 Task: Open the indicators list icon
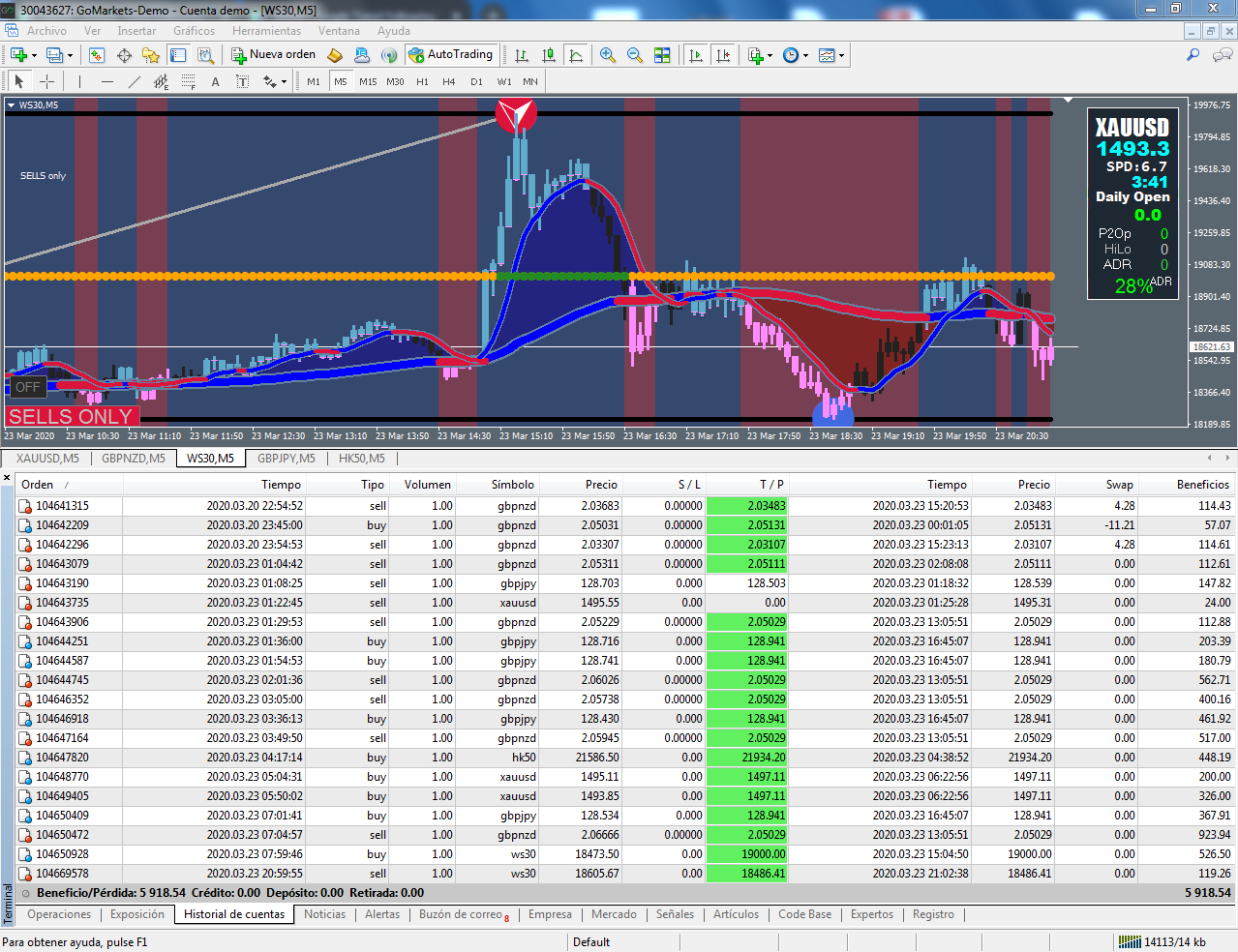pyautogui.click(x=756, y=55)
